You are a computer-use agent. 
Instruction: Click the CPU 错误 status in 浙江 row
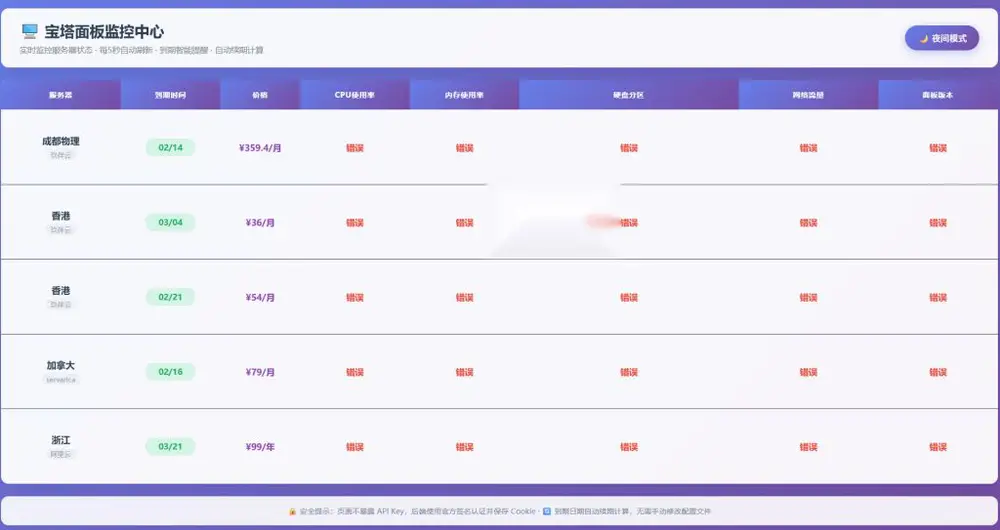click(x=355, y=447)
